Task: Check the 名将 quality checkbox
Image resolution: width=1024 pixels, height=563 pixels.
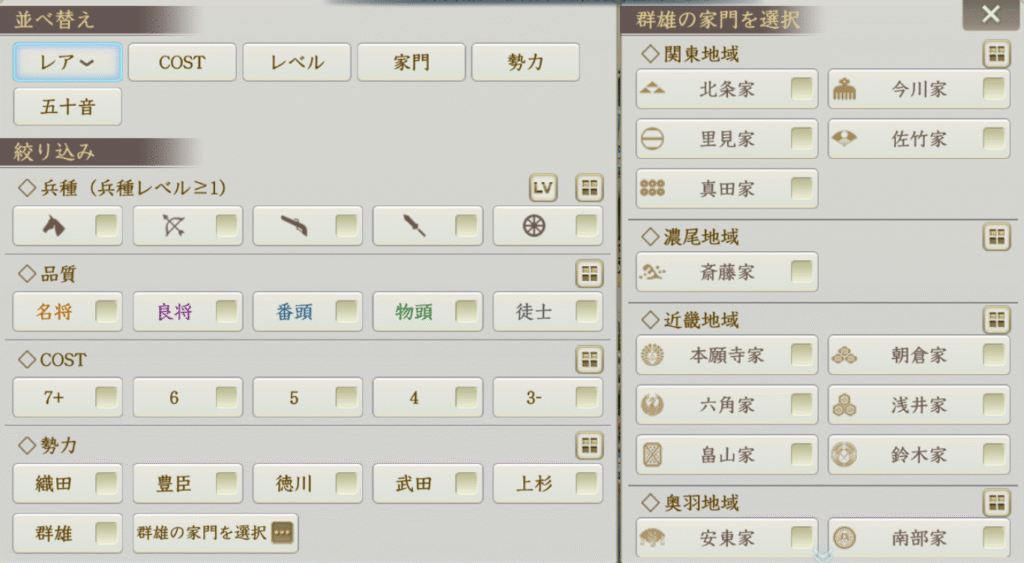Action: click(107, 313)
